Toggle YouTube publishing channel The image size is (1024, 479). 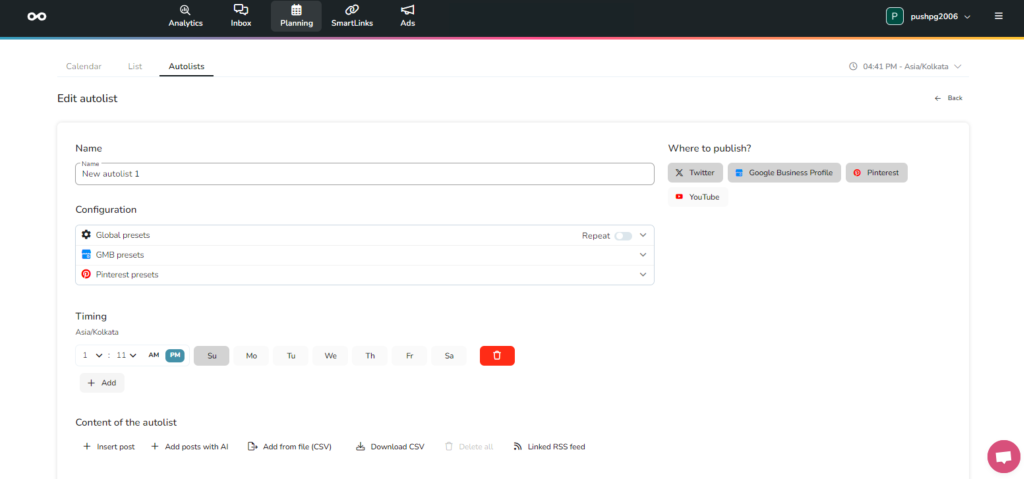click(x=697, y=197)
